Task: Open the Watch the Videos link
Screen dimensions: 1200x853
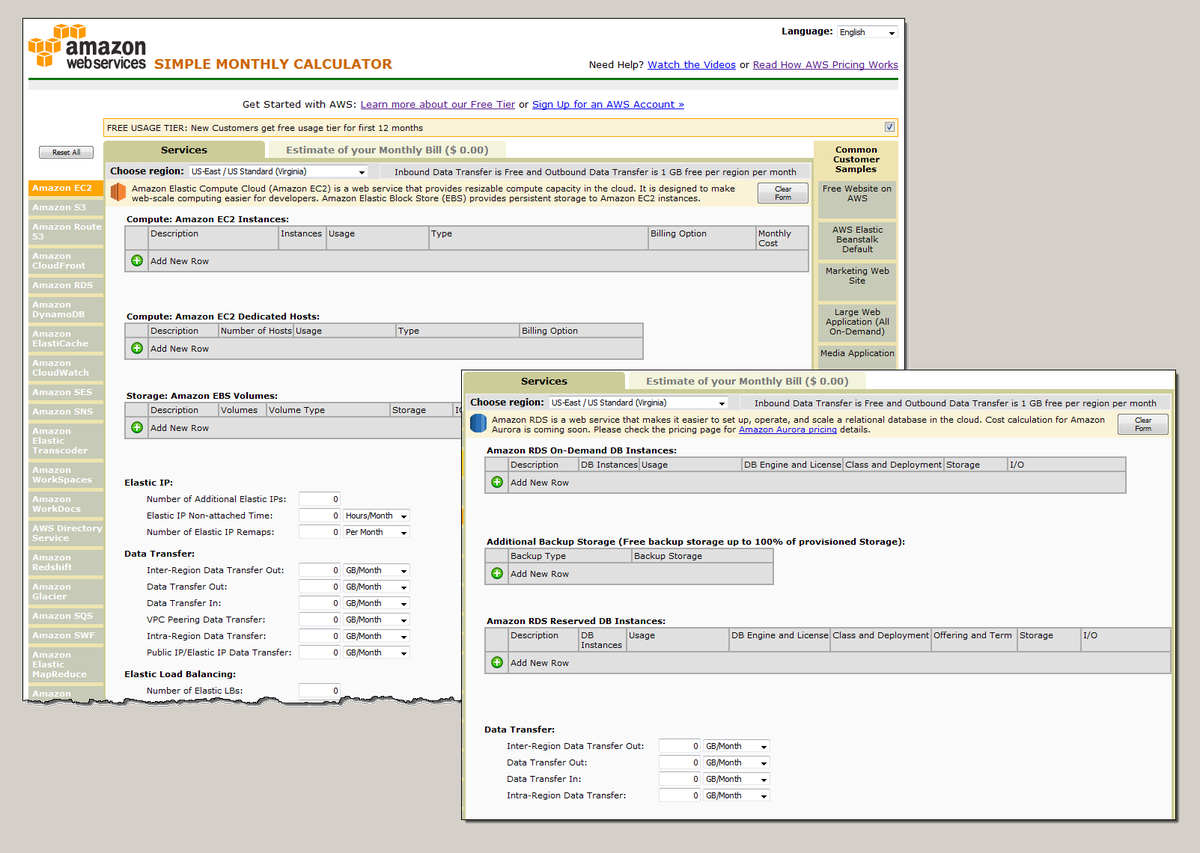Action: [691, 65]
